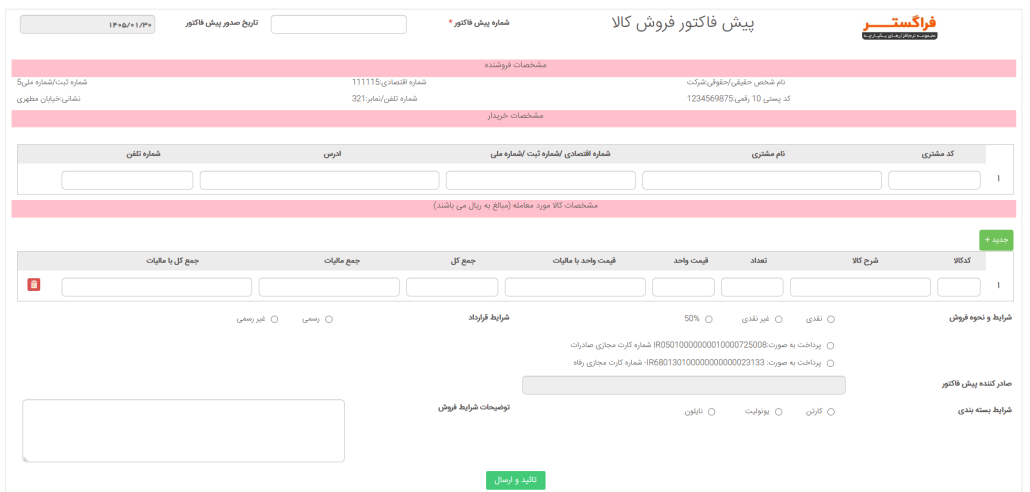This screenshot has height=492, width=1030.
Task: Click the Faragostar (فراگستر) logo
Action: [x=899, y=28]
